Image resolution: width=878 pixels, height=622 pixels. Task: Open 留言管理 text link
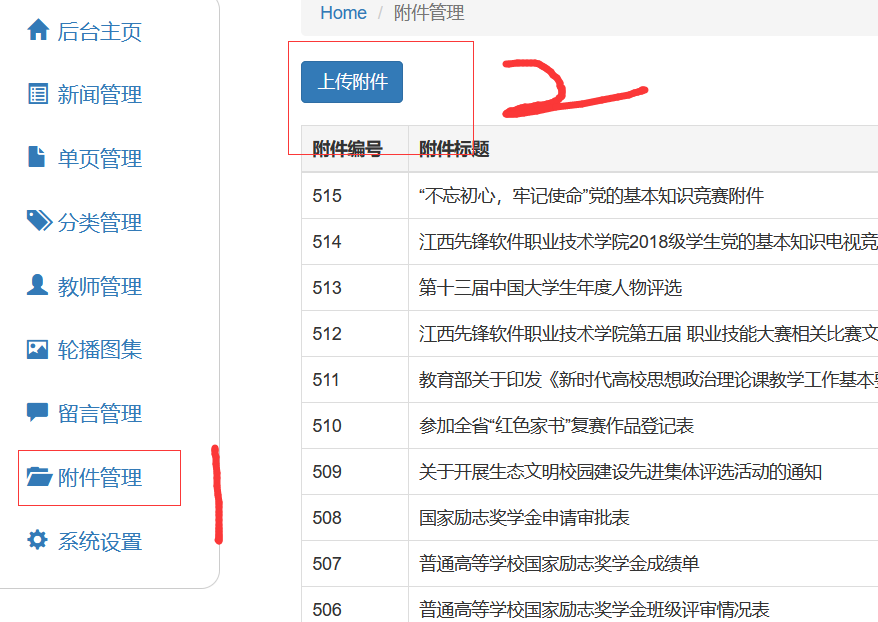click(100, 414)
